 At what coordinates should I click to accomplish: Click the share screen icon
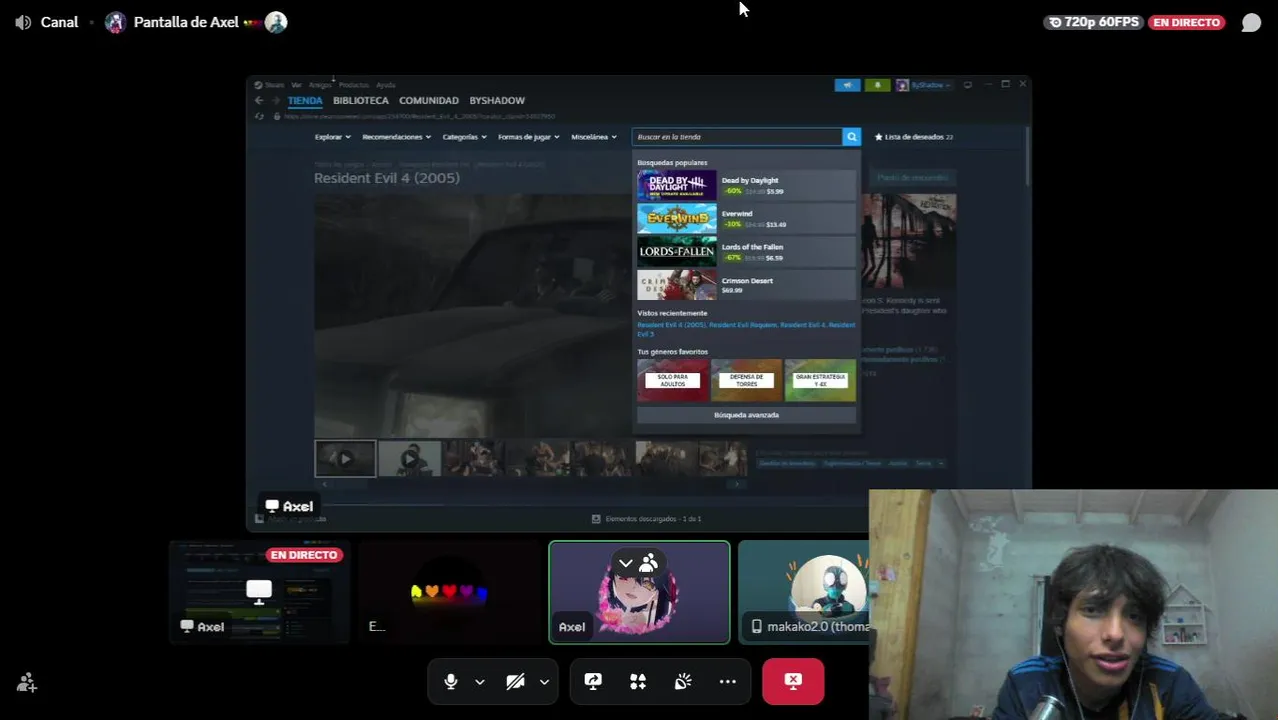click(x=593, y=681)
